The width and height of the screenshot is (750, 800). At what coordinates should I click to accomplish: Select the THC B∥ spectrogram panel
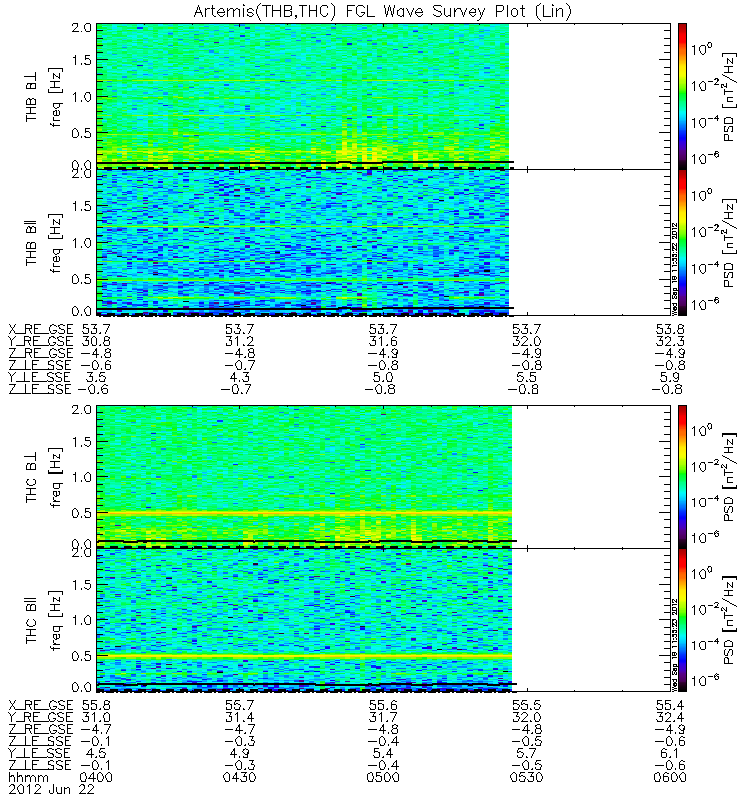pos(384,620)
